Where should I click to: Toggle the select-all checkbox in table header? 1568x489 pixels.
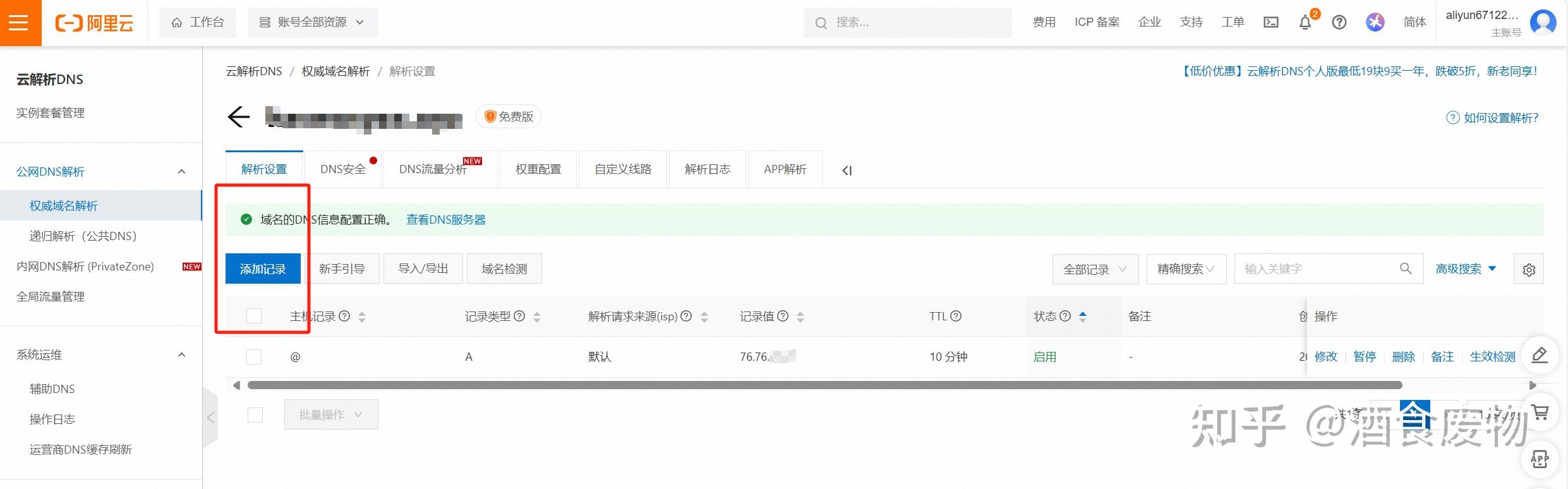point(254,316)
